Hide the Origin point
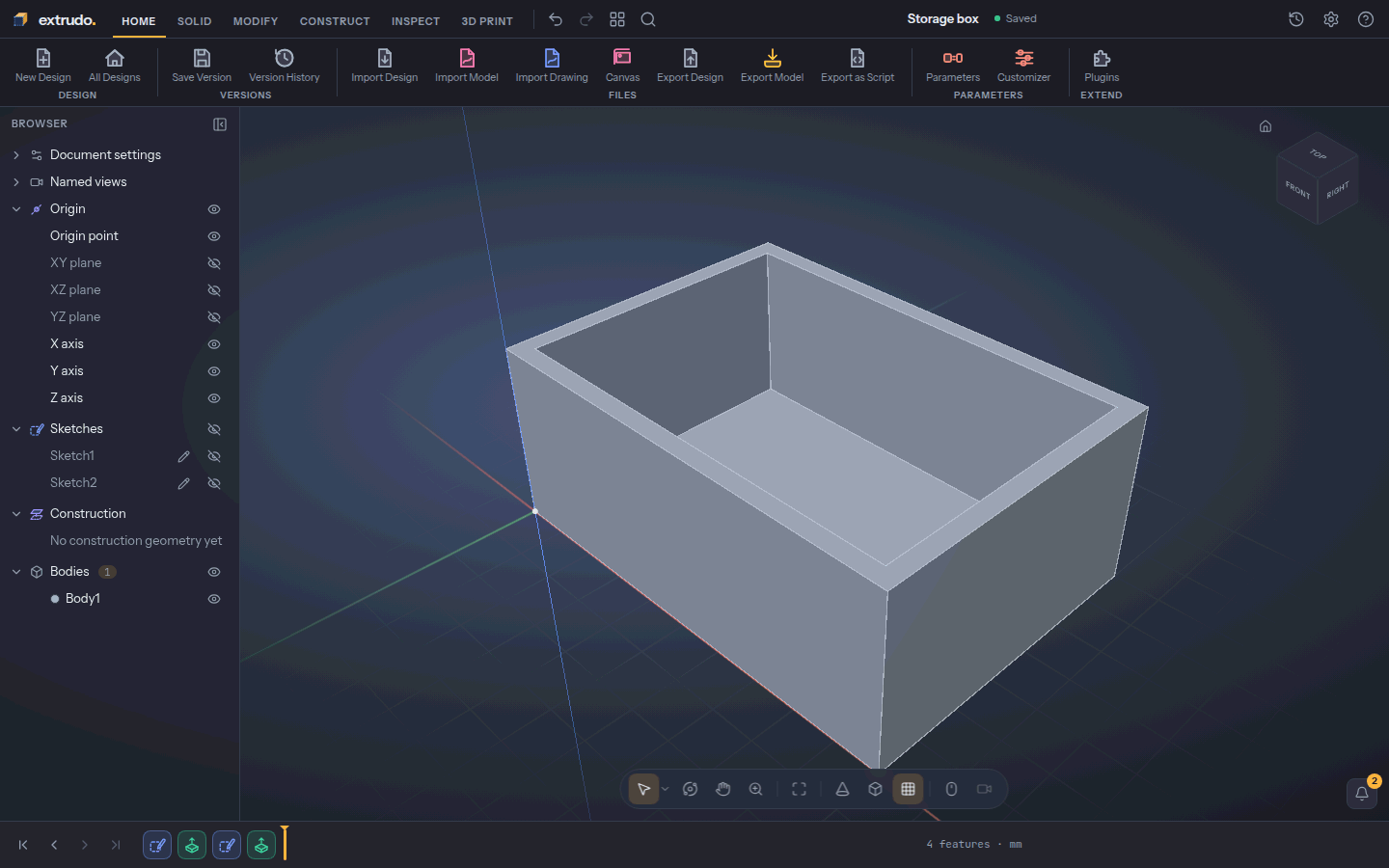Viewport: 1389px width, 868px height. click(x=214, y=236)
